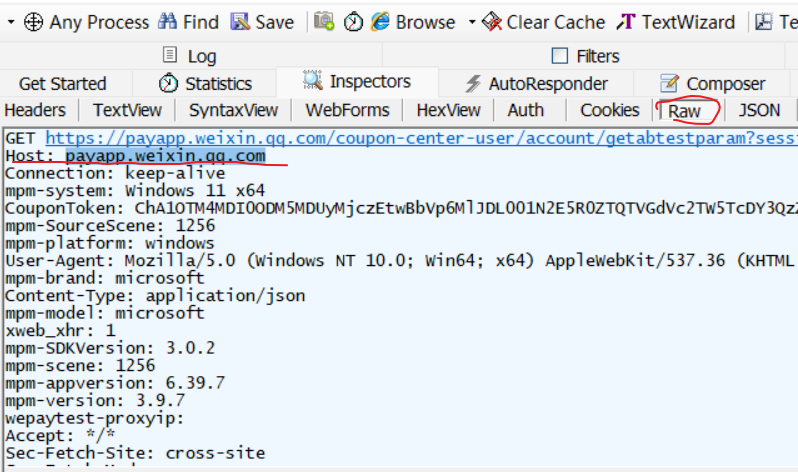Screen dimensions: 798x472
Task: Open the Browse dropdown arrow
Action: coord(472,22)
